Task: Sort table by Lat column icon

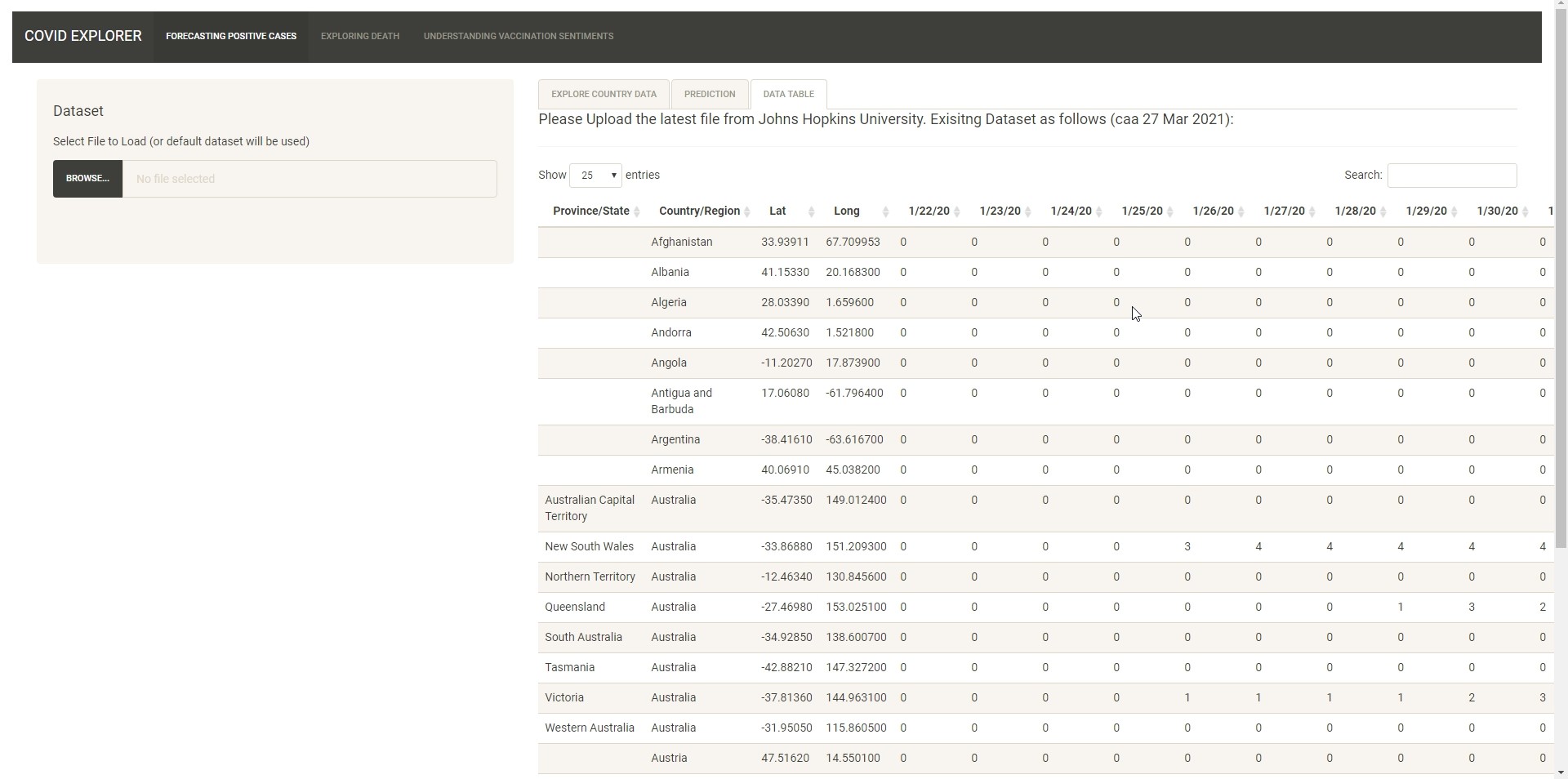Action: [811, 212]
